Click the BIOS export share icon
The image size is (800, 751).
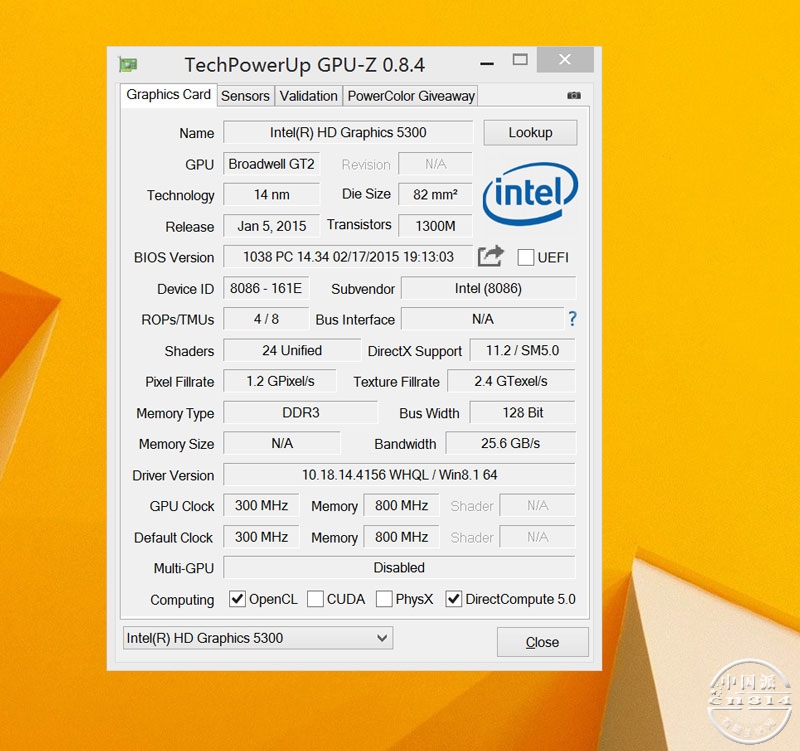pyautogui.click(x=491, y=256)
